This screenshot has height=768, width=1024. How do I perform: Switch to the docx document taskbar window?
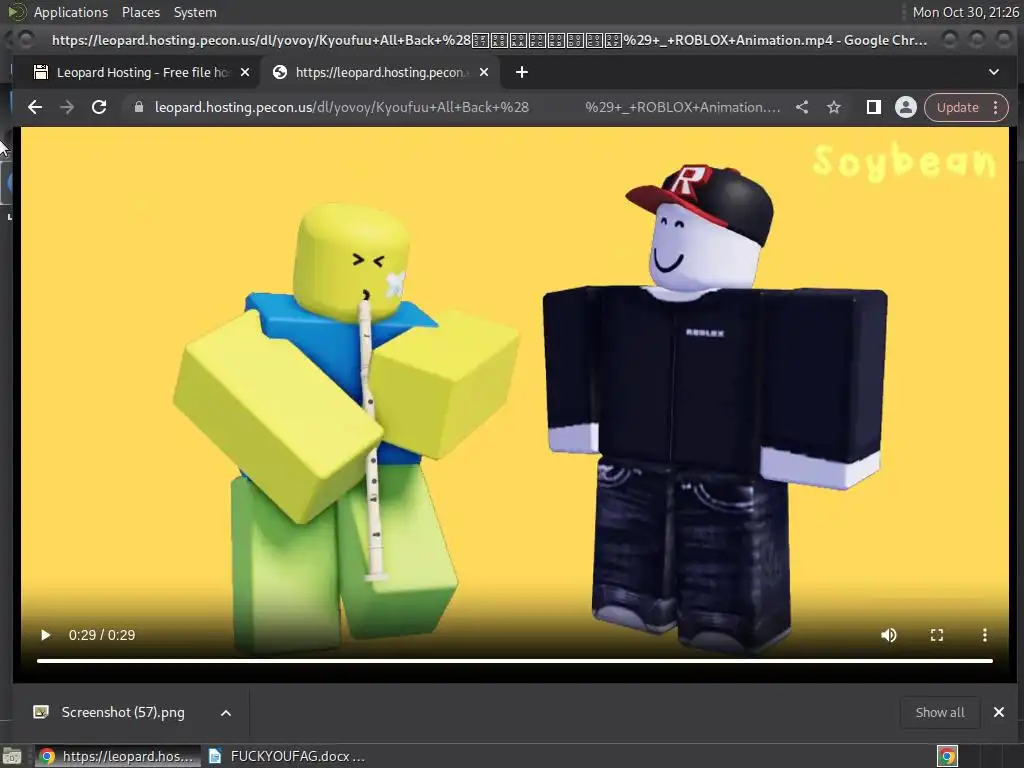287,756
